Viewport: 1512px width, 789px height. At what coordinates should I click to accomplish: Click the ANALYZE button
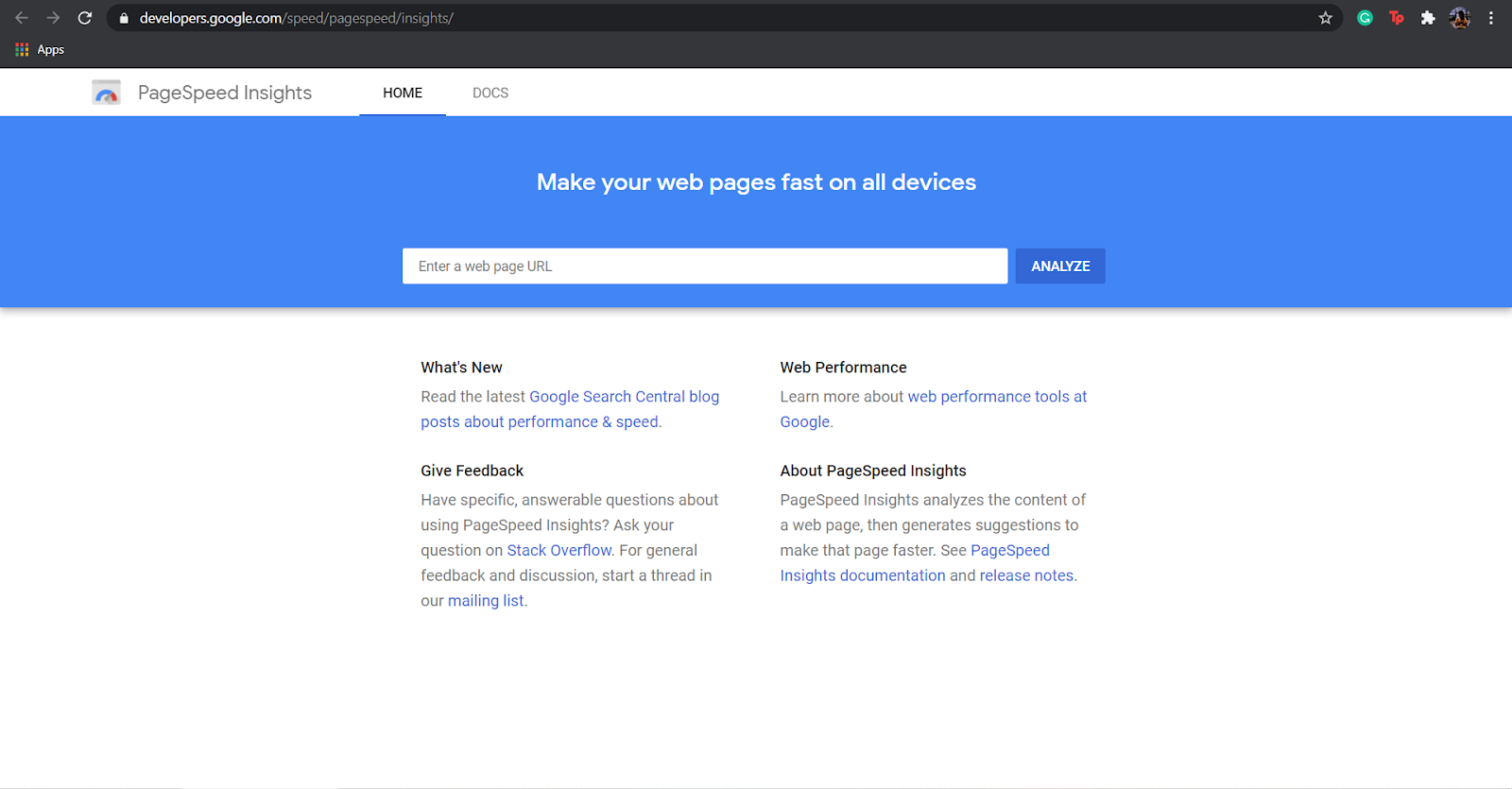coord(1060,266)
